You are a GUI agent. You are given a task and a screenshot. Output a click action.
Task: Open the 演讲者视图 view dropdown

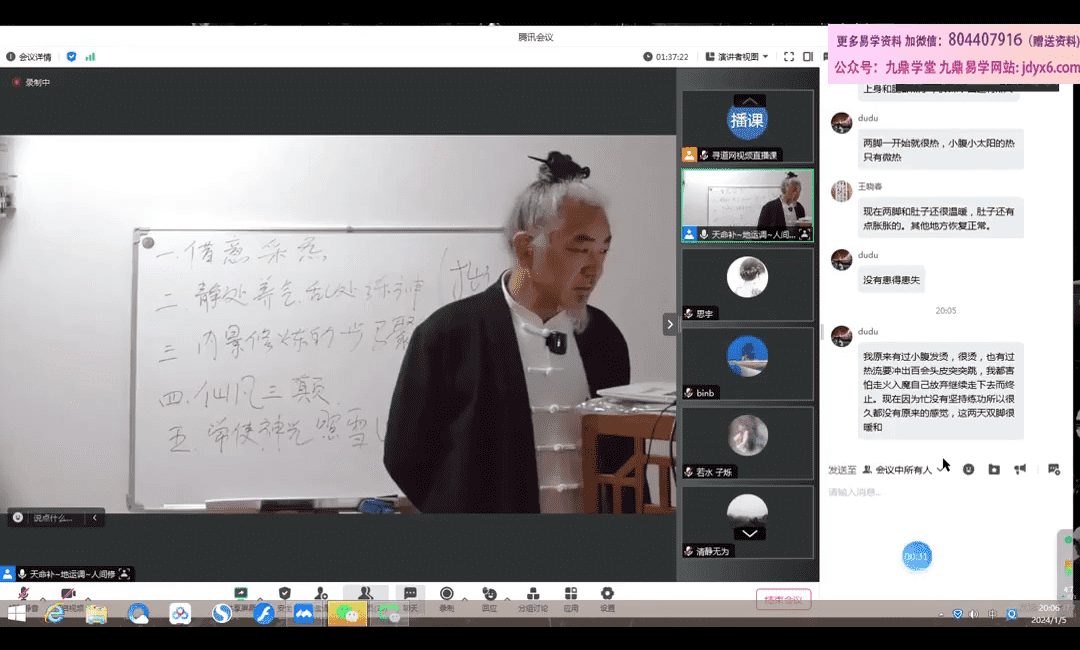click(736, 57)
